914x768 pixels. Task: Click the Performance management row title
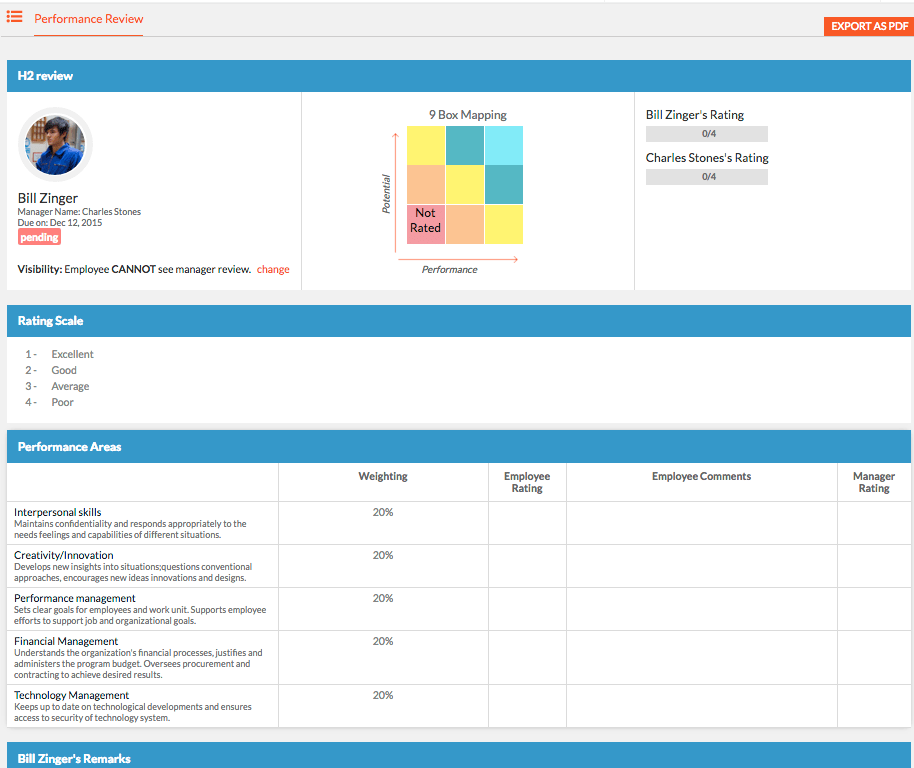point(75,598)
